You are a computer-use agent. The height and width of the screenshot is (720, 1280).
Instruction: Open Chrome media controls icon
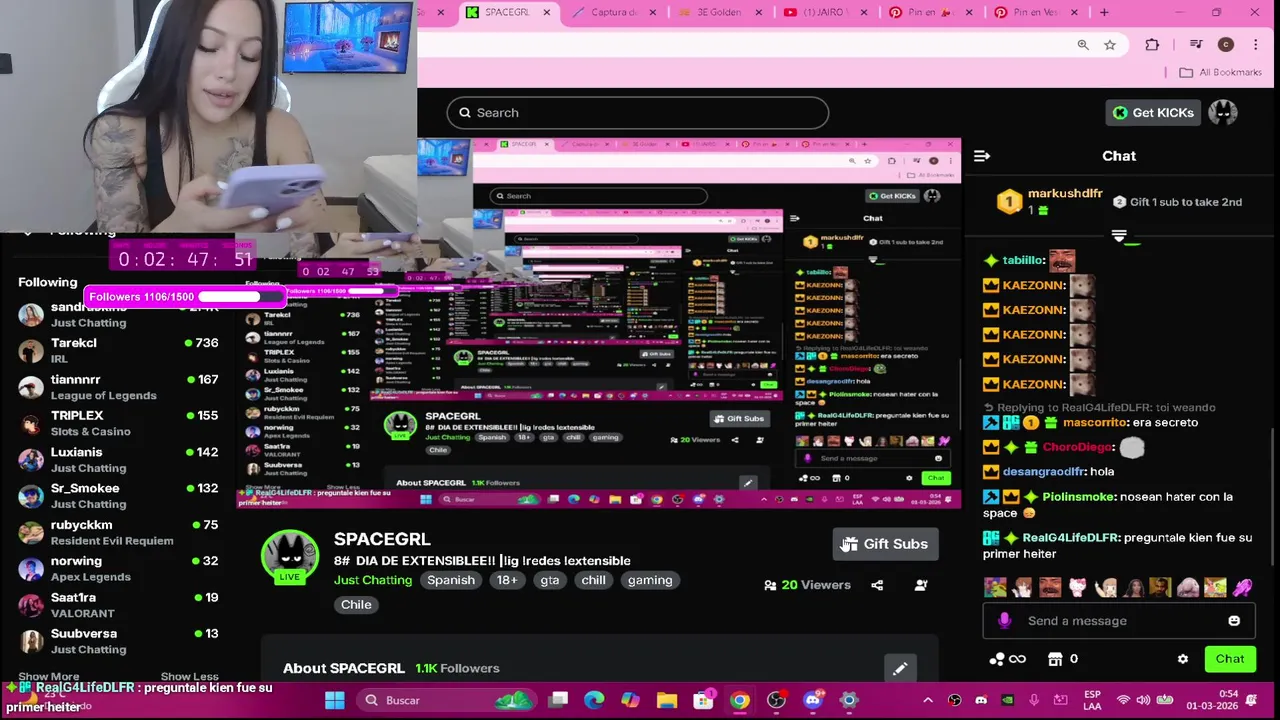(x=1196, y=45)
